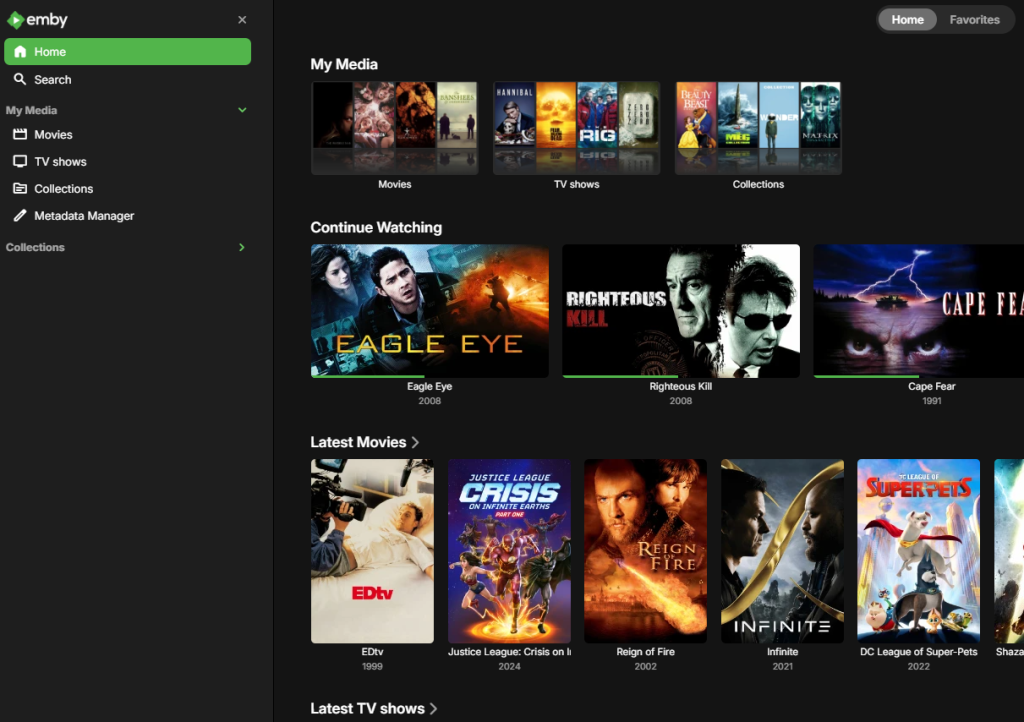
Task: Select the Home tab at top
Action: [907, 20]
